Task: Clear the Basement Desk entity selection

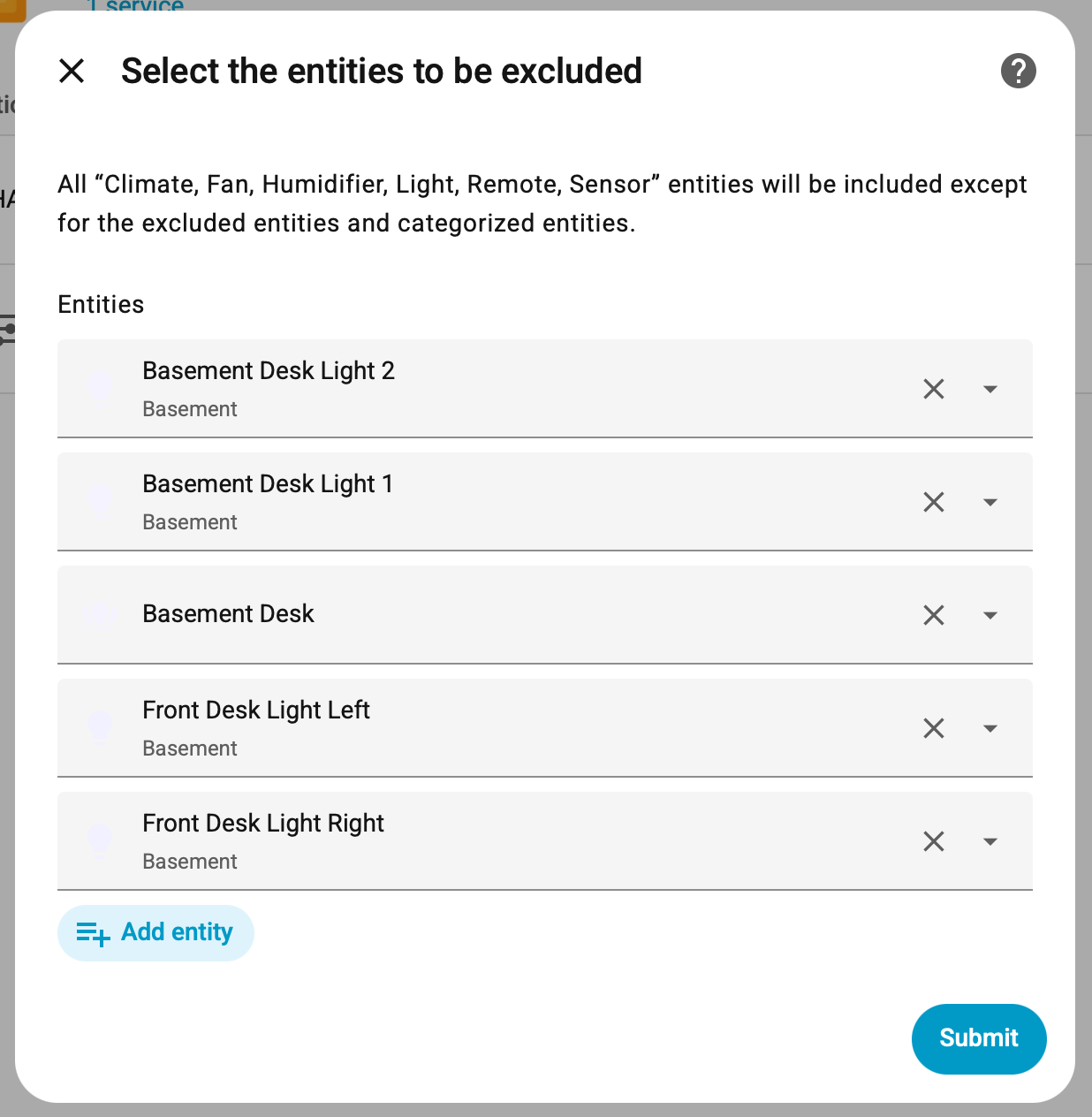Action: click(934, 615)
